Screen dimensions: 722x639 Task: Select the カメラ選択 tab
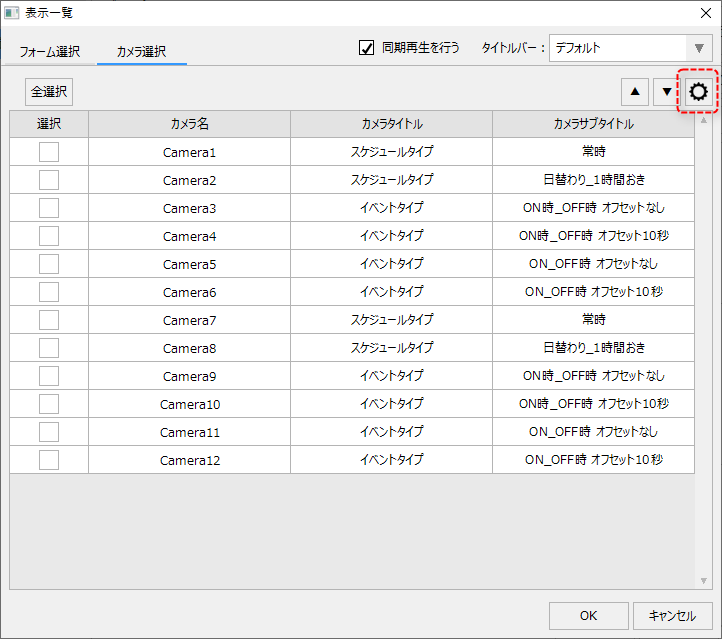[x=141, y=51]
